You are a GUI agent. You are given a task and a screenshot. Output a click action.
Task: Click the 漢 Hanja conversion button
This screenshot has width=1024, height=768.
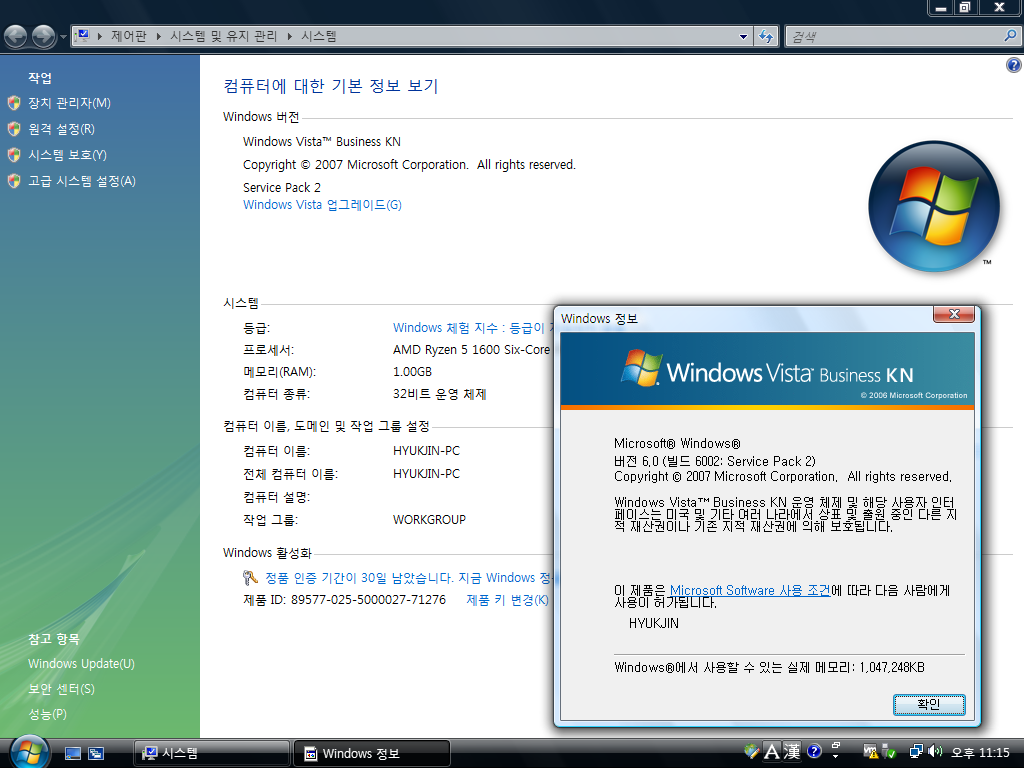click(792, 752)
